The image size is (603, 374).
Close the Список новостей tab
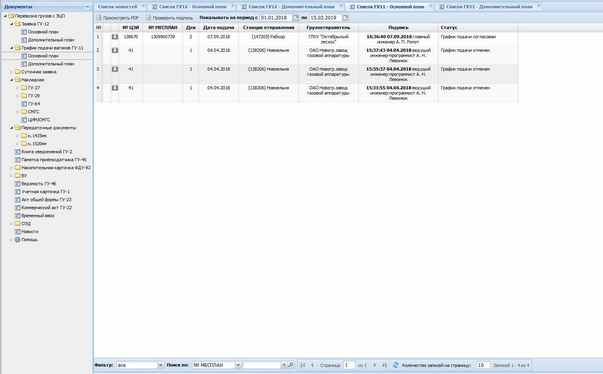coord(143,5)
